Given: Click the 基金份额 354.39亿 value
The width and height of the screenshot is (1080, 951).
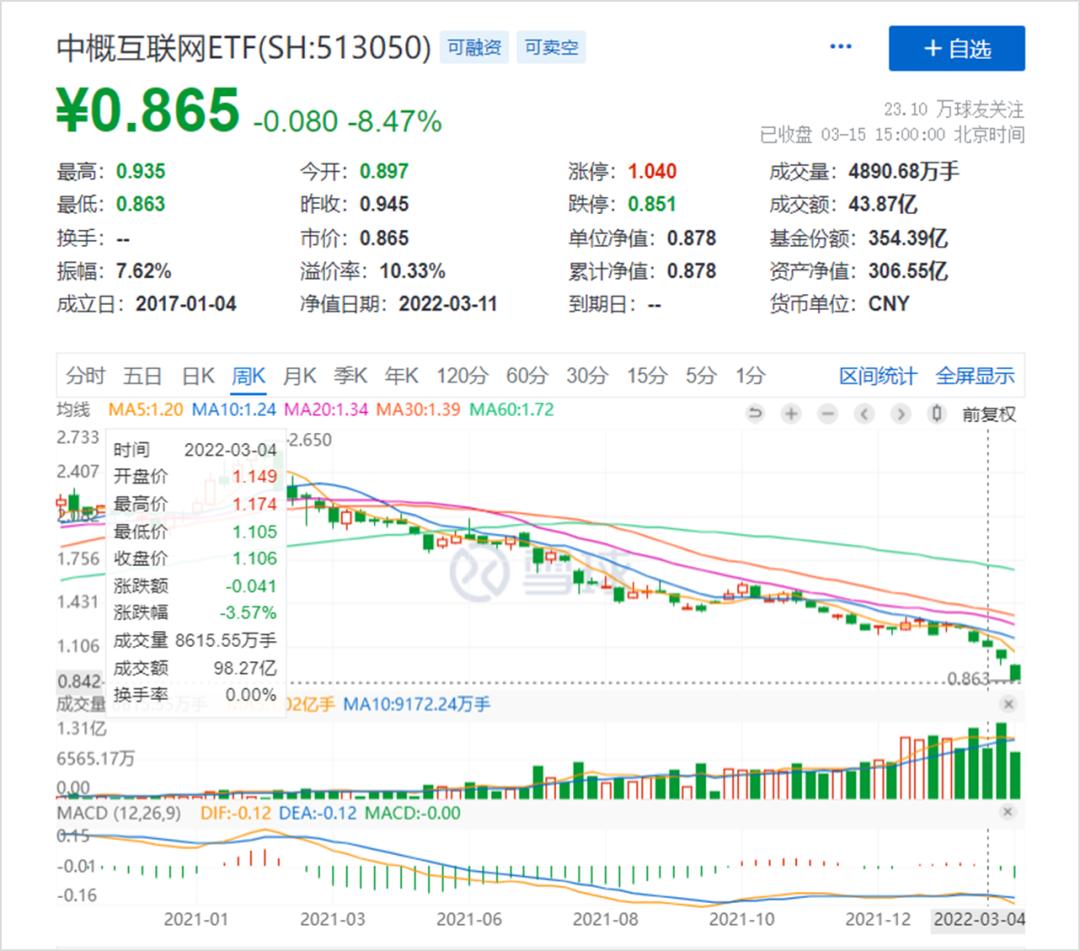Looking at the screenshot, I should [x=908, y=238].
